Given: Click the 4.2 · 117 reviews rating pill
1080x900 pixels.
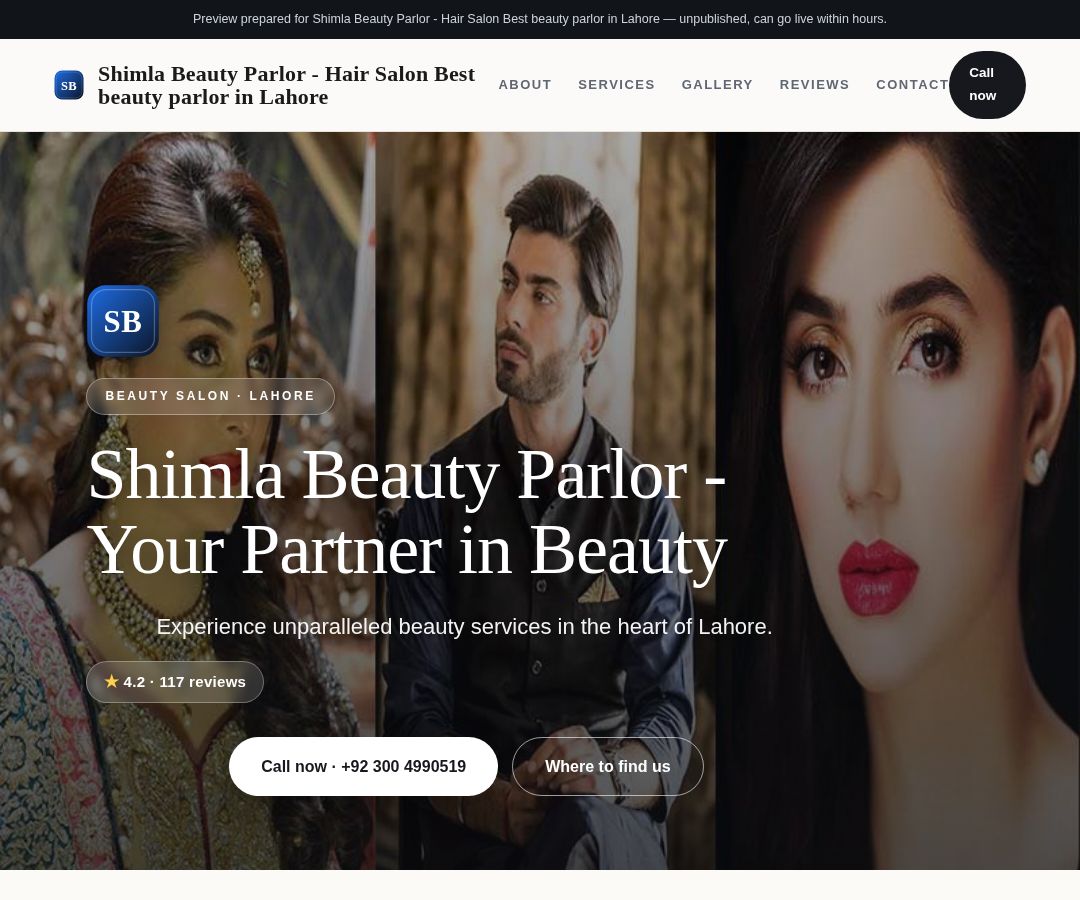Looking at the screenshot, I should [x=175, y=682].
